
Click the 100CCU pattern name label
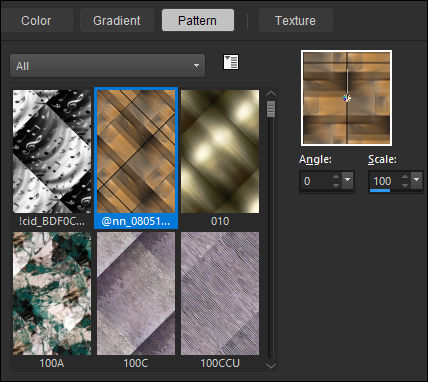[220, 363]
